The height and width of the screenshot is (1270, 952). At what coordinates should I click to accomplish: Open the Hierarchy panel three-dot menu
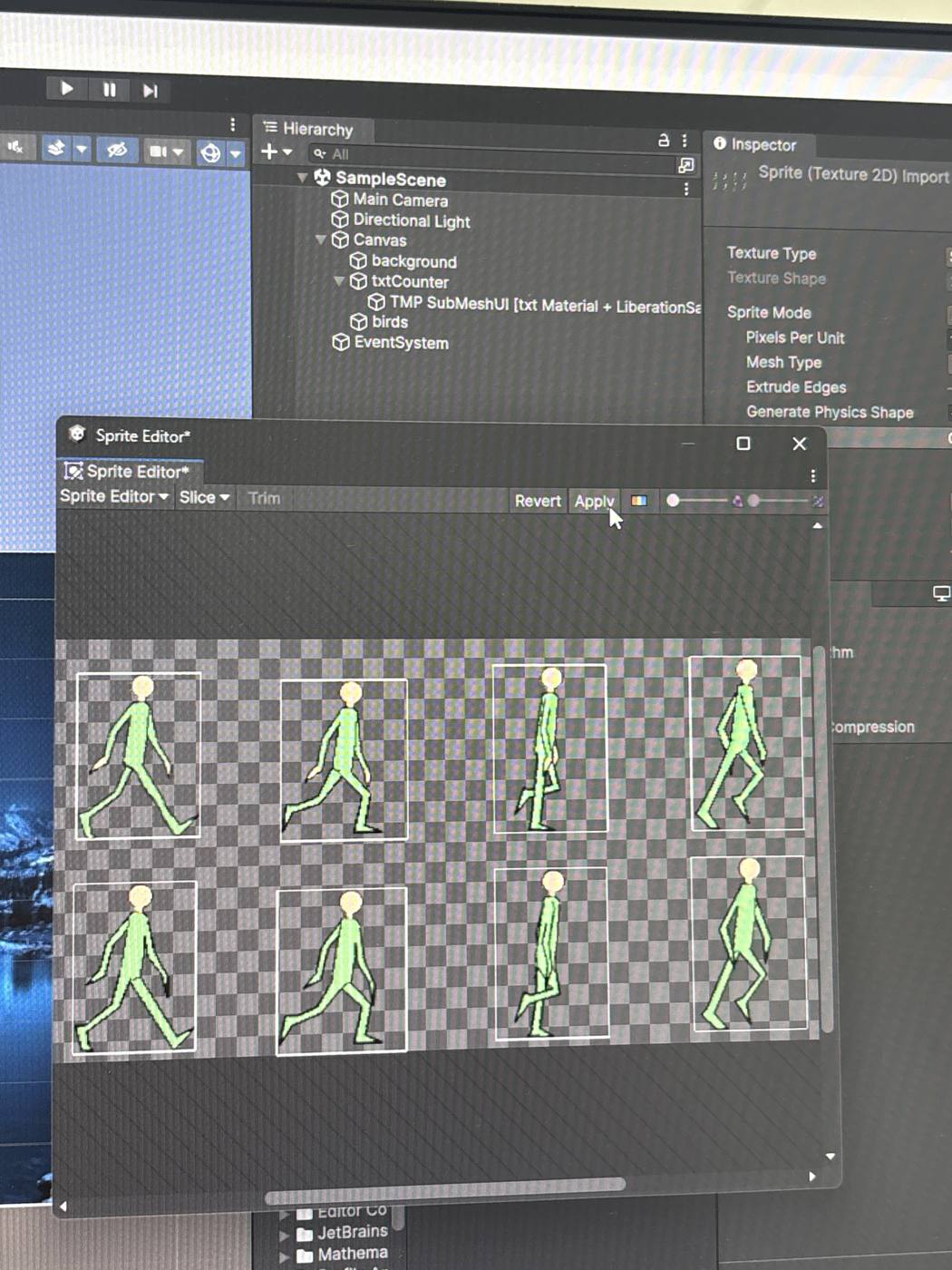685,141
